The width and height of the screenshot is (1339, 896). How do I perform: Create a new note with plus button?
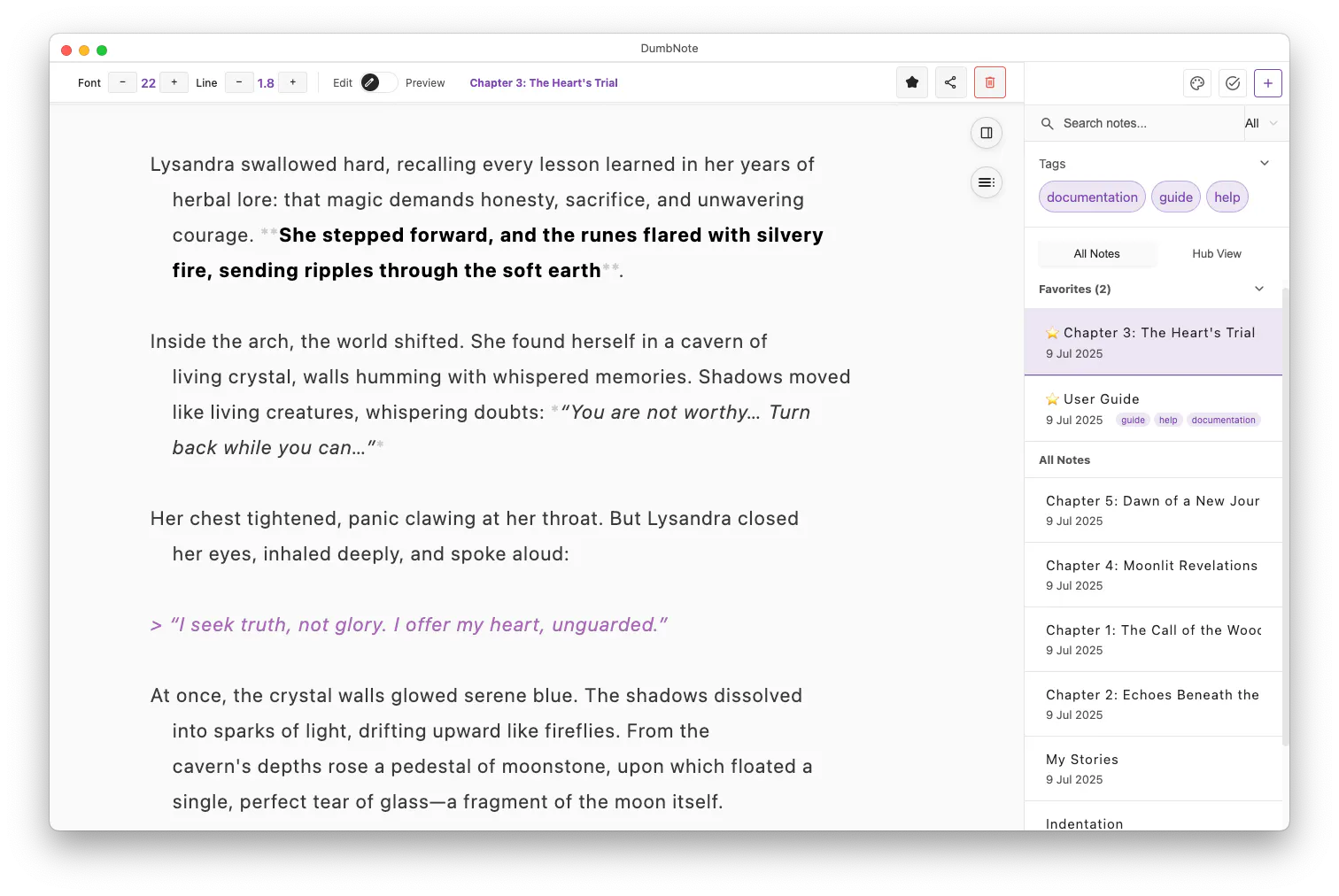pos(1268,83)
